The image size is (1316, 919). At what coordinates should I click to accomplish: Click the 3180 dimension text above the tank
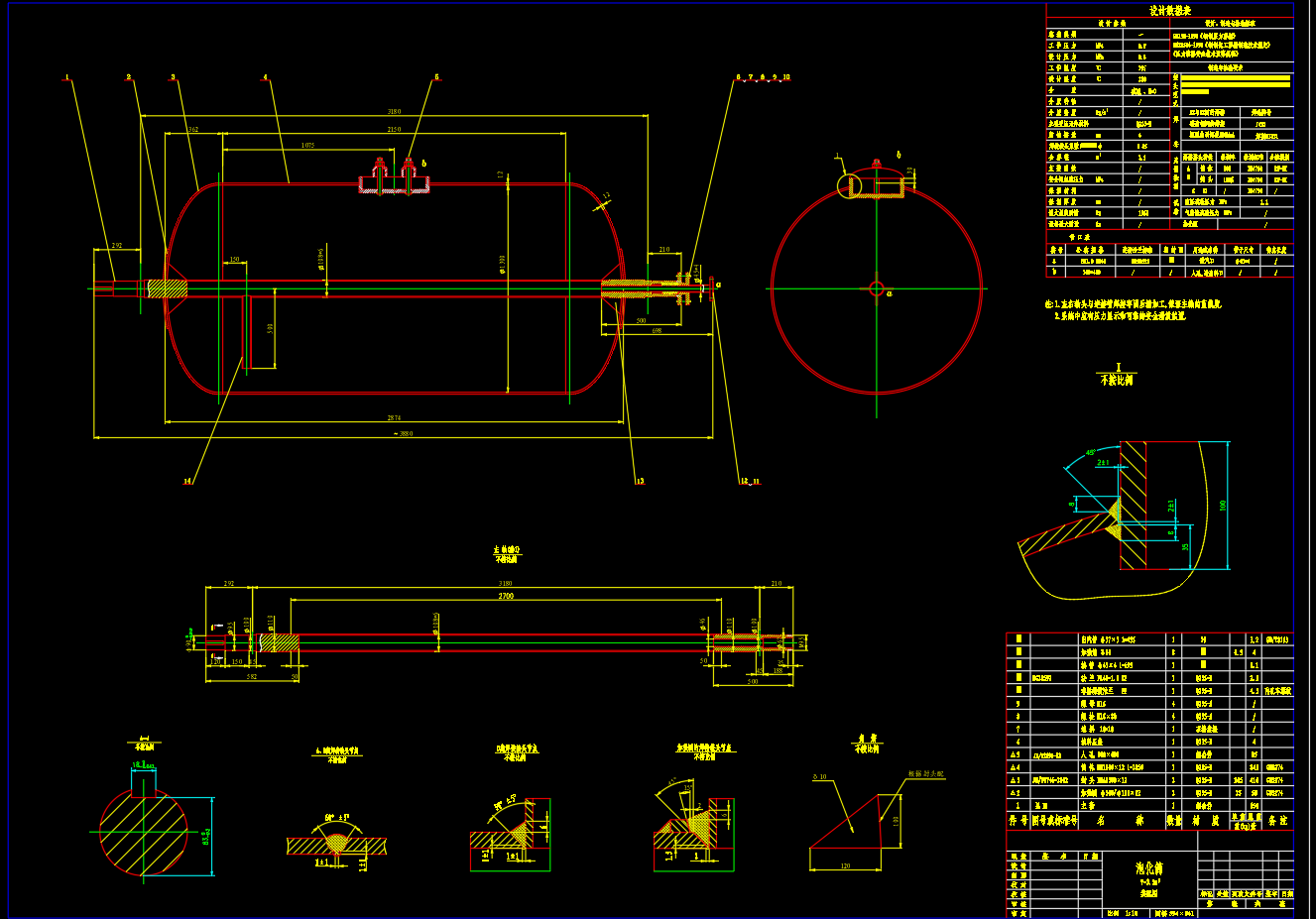[394, 112]
